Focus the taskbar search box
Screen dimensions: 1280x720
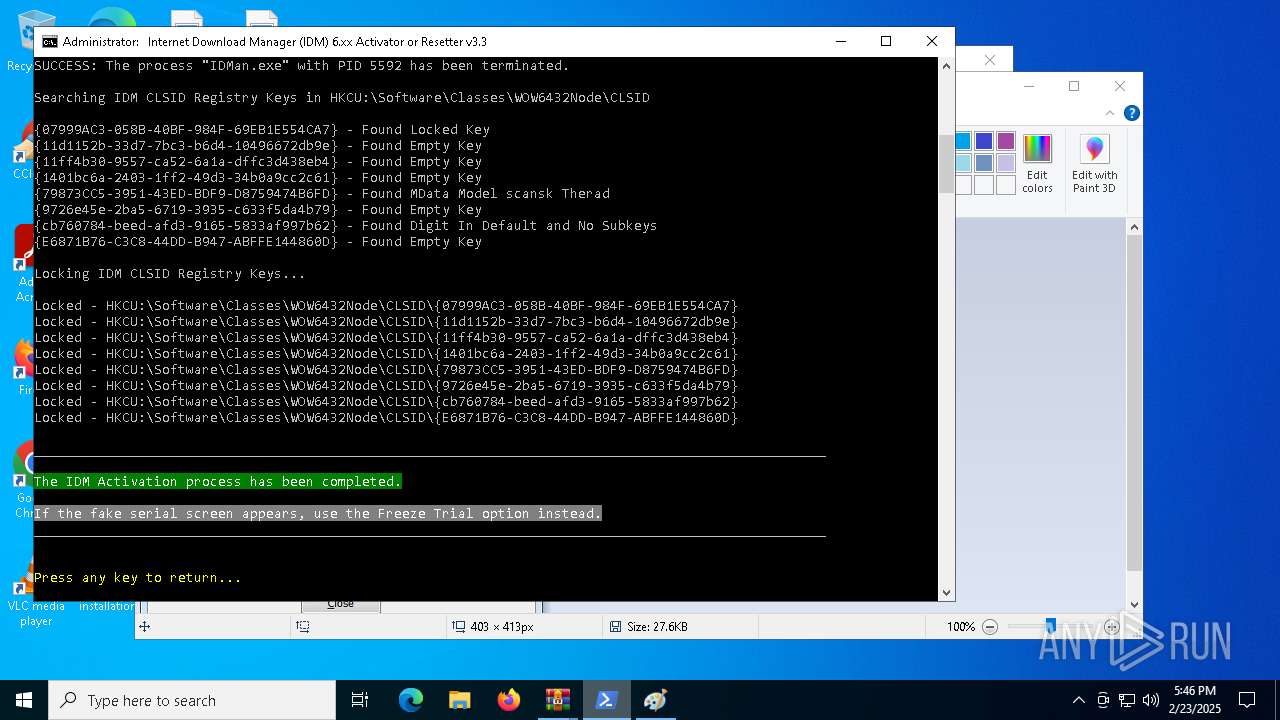point(192,700)
